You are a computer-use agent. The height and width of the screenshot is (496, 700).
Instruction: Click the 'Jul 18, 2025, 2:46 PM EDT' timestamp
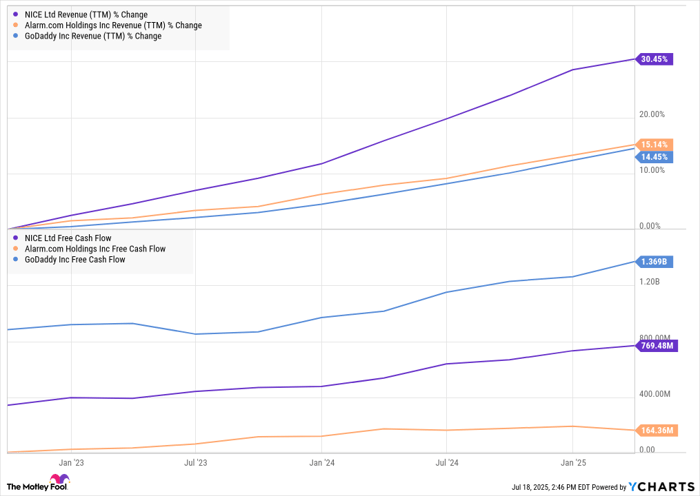pyautogui.click(x=550, y=487)
